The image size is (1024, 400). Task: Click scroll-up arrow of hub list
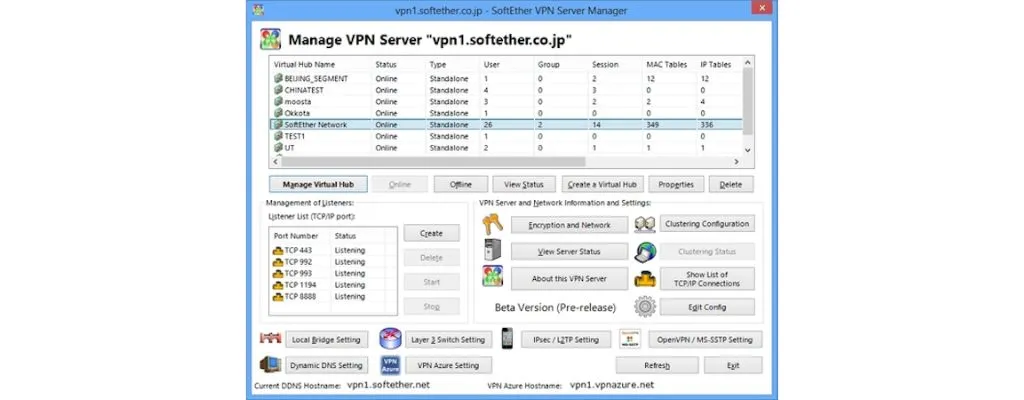748,63
